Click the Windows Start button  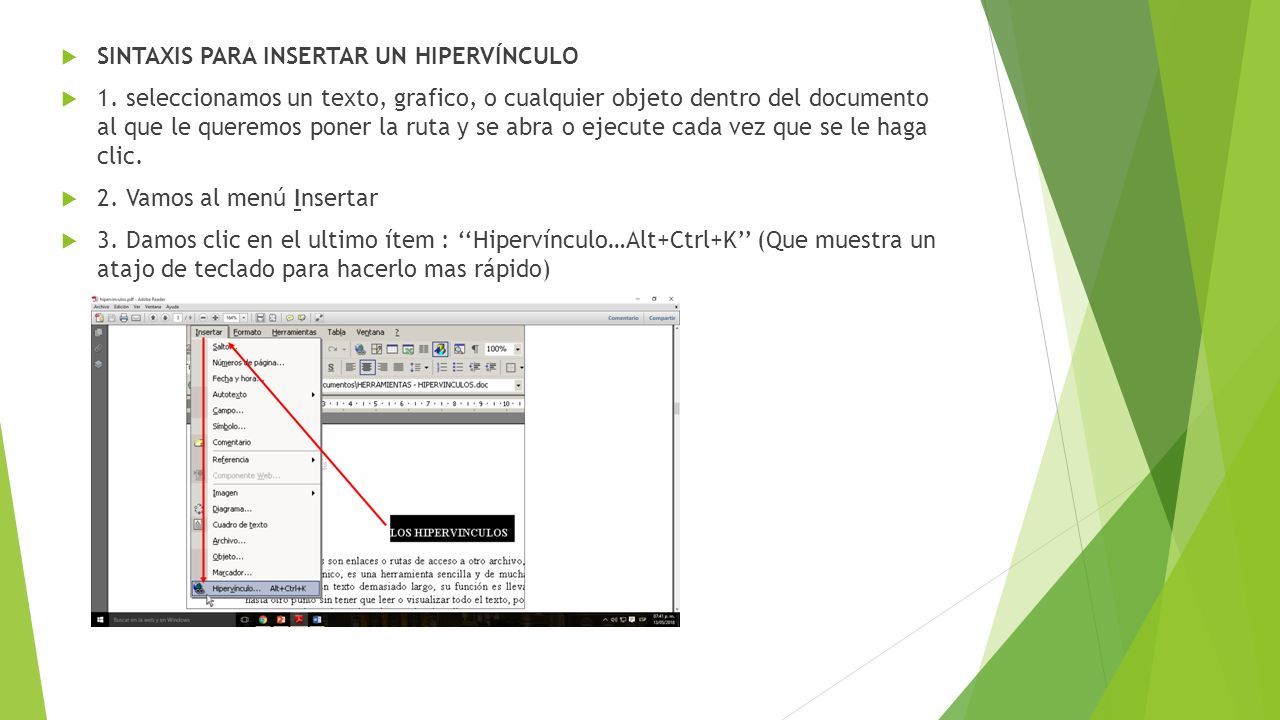tap(100, 620)
